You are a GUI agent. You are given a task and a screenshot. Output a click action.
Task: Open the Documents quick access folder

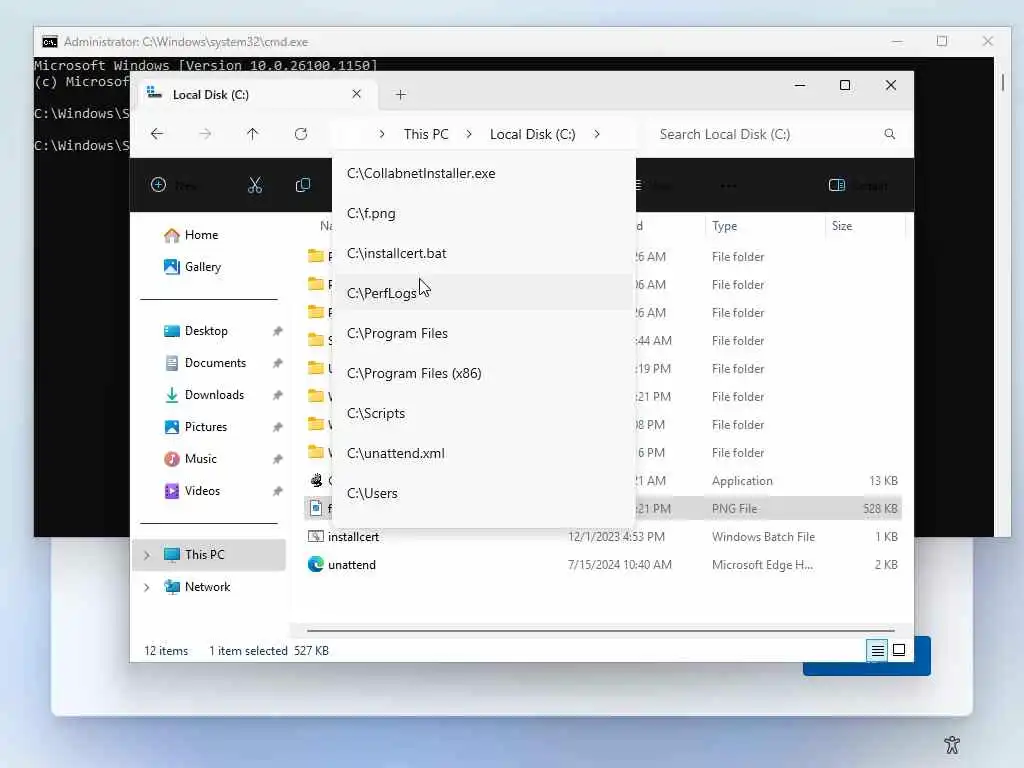(x=215, y=363)
